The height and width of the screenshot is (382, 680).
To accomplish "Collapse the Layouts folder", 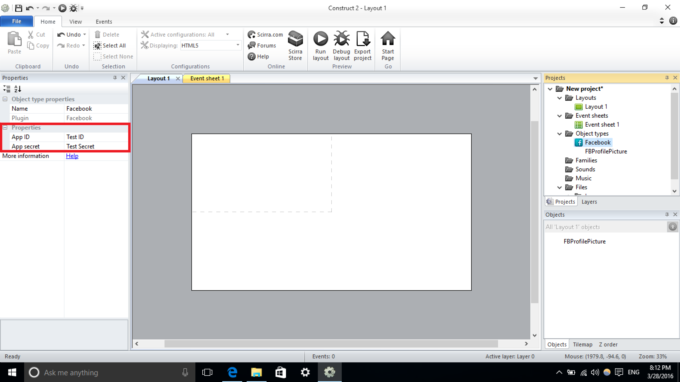I will (x=559, y=98).
